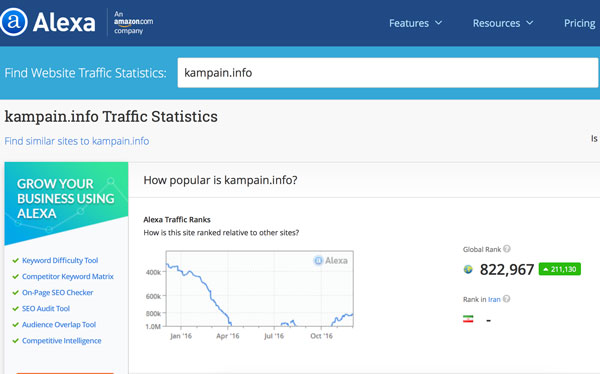Click the Iran flag icon
600x374 pixels.
pos(468,319)
